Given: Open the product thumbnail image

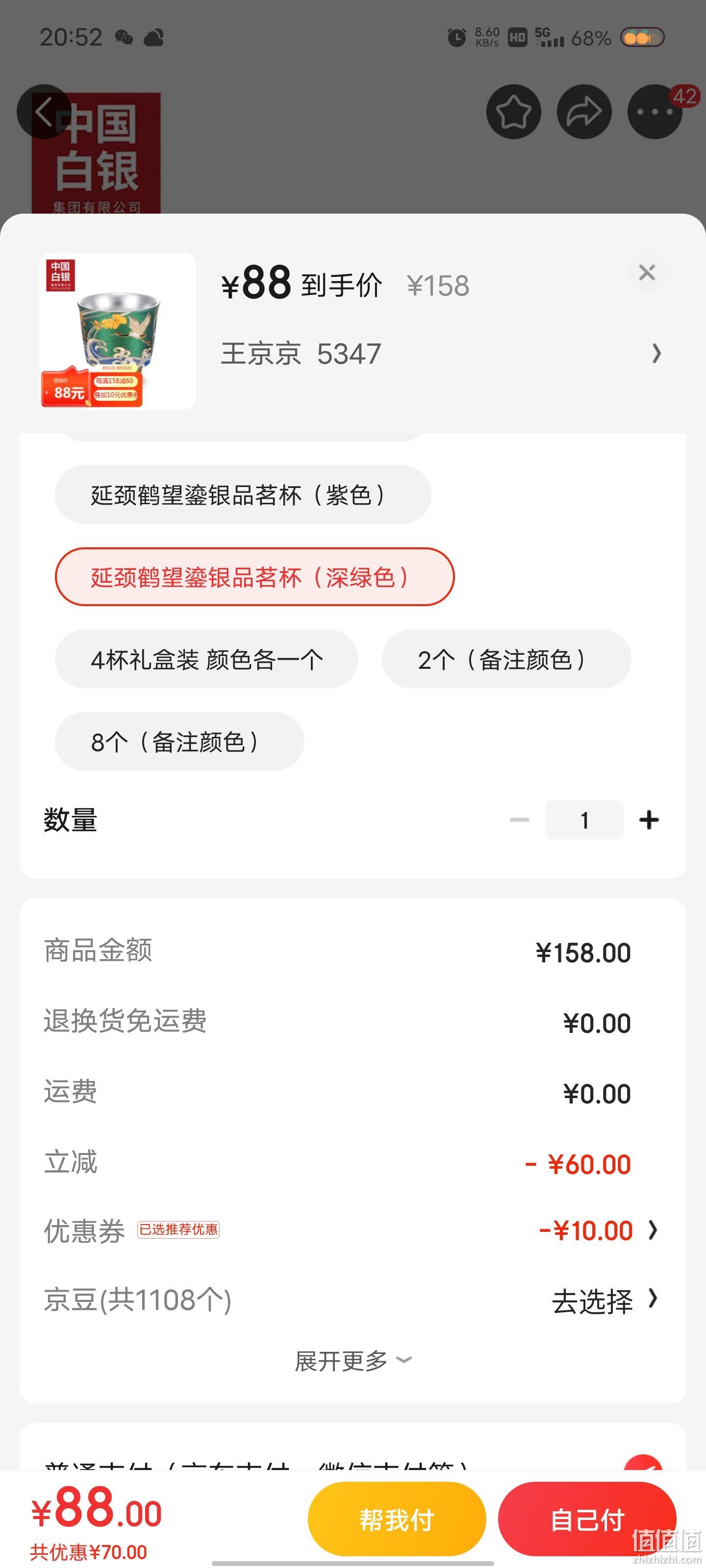Looking at the screenshot, I should tap(118, 331).
